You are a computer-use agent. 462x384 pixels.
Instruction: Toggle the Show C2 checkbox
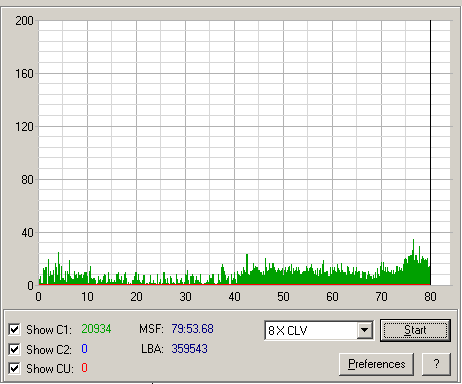click(x=14, y=349)
